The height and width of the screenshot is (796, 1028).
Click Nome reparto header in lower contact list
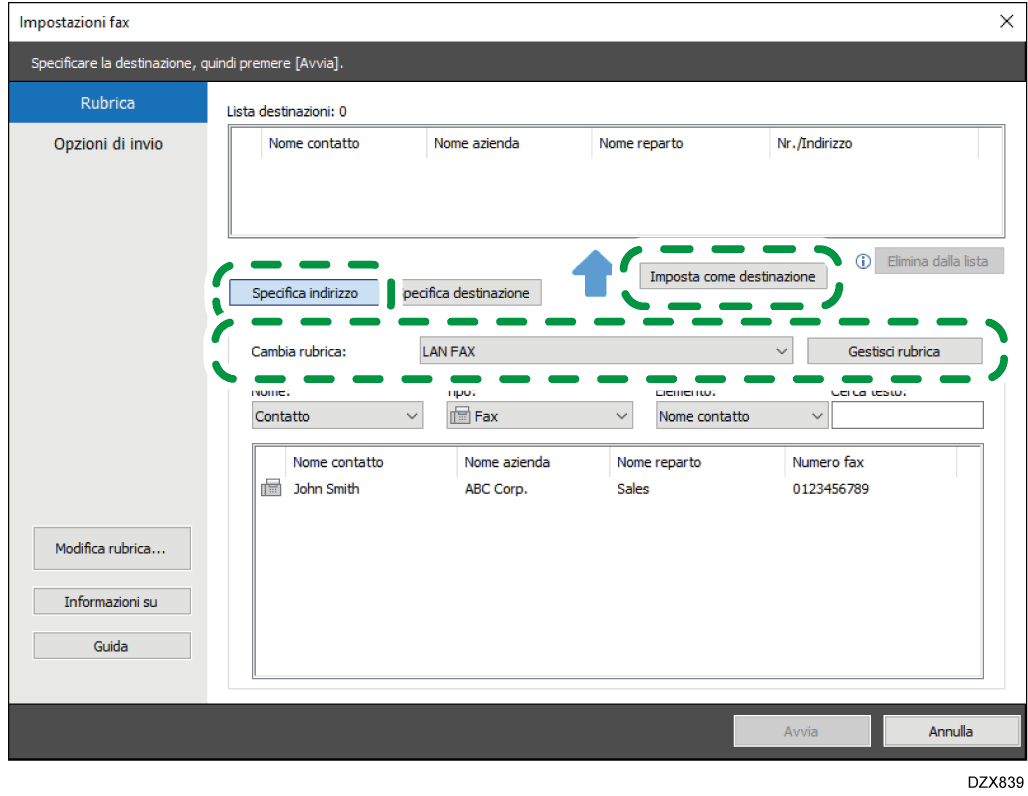[697, 462]
